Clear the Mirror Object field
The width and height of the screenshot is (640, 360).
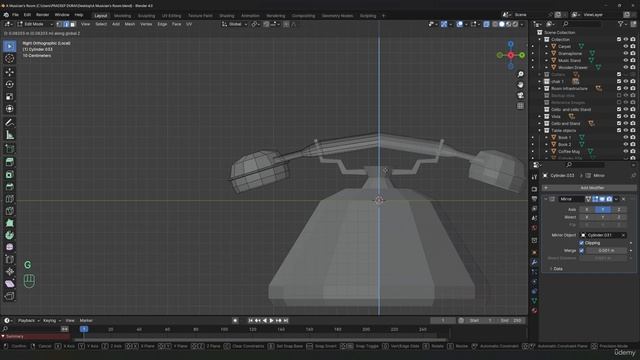[623, 235]
